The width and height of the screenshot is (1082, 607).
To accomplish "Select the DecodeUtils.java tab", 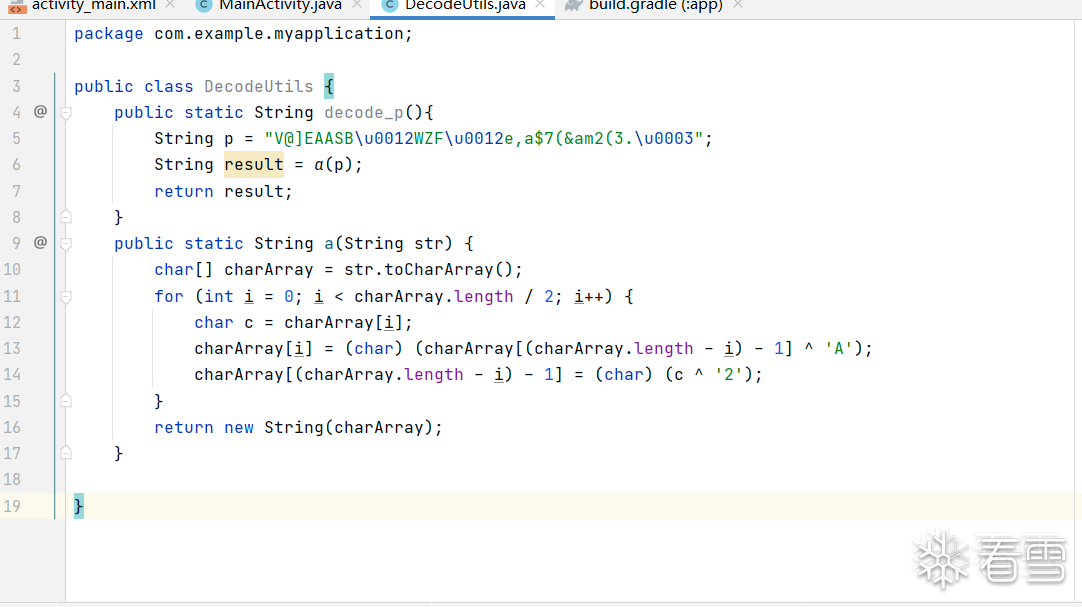I will tap(465, 6).
